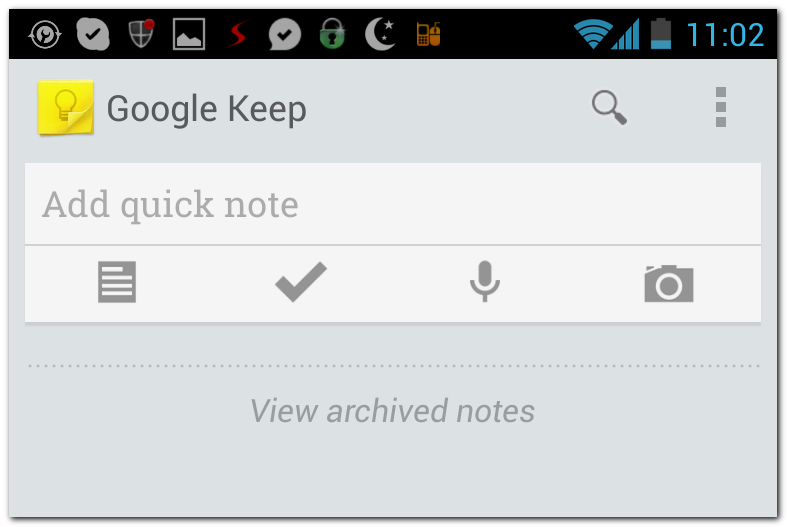
Task: Tap the yellow Google Keep lightbulb logo
Action: [66, 107]
